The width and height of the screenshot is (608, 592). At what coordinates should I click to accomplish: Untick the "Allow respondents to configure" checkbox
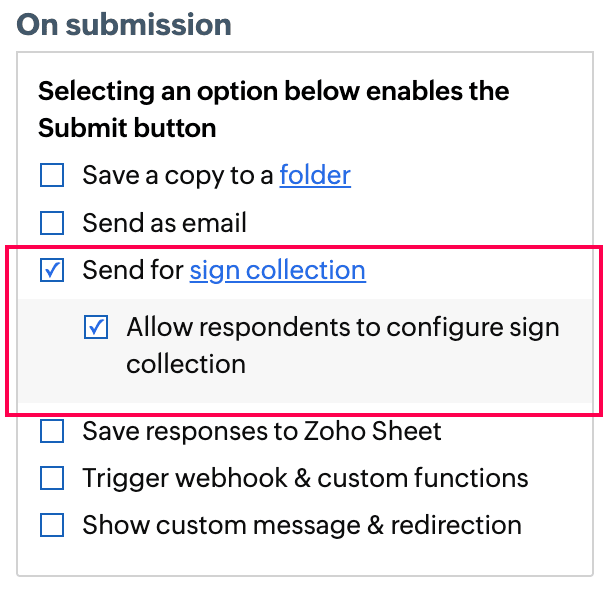coord(96,327)
